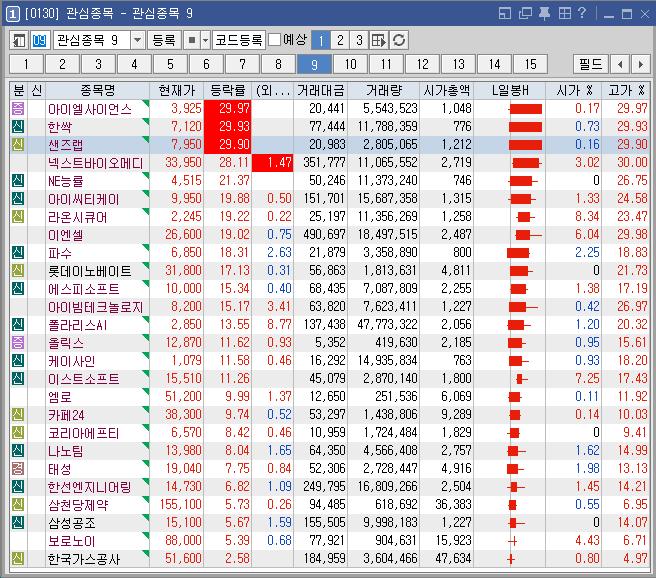
Task: Click the pin icon in title bar
Action: click(544, 13)
